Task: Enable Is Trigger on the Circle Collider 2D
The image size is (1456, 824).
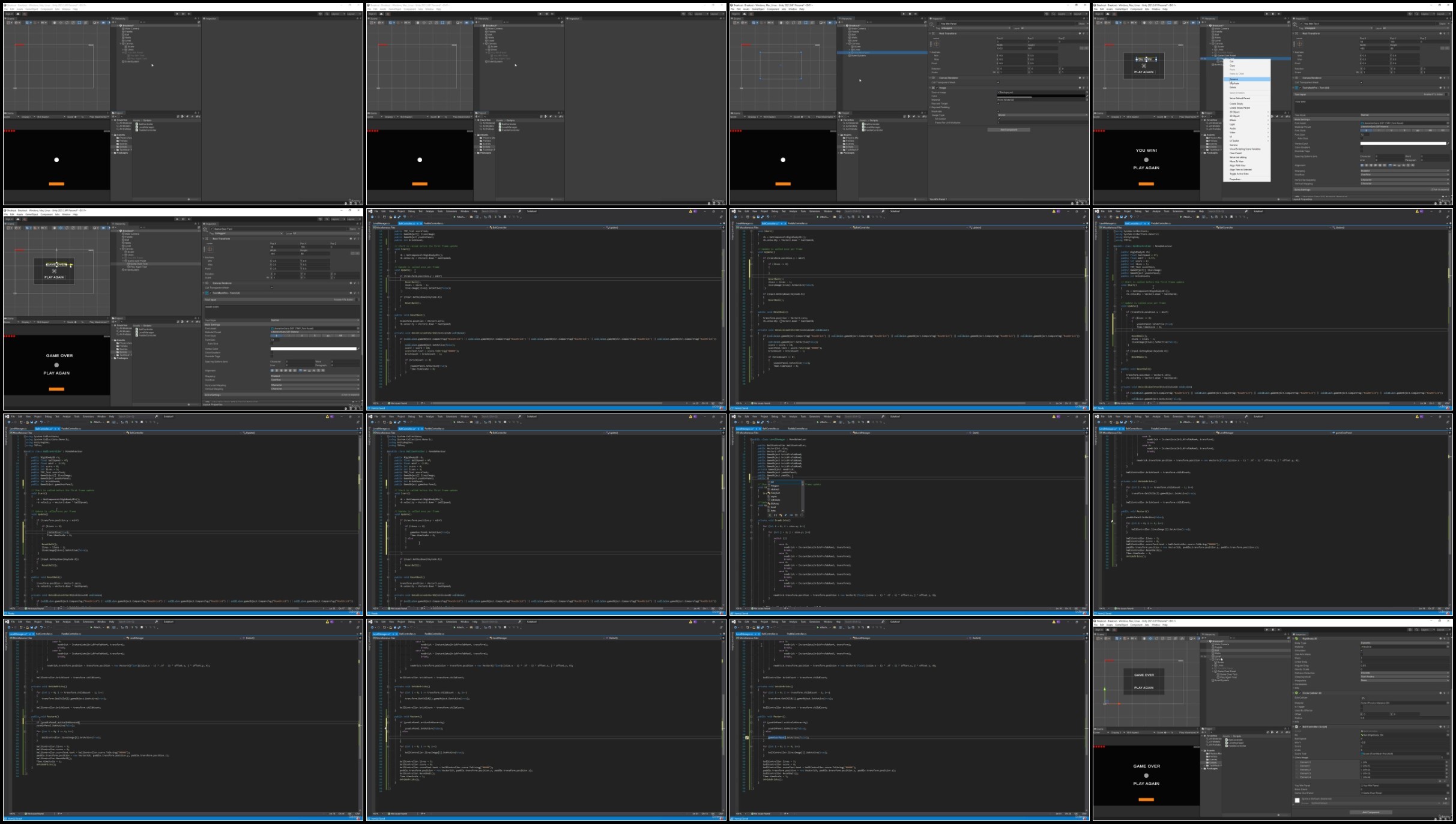Action: 1362,706
